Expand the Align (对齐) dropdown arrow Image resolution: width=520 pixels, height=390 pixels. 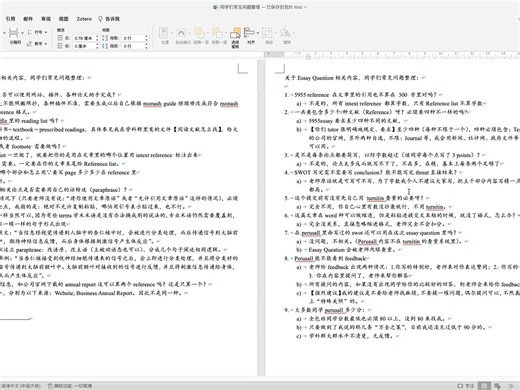click(x=258, y=33)
